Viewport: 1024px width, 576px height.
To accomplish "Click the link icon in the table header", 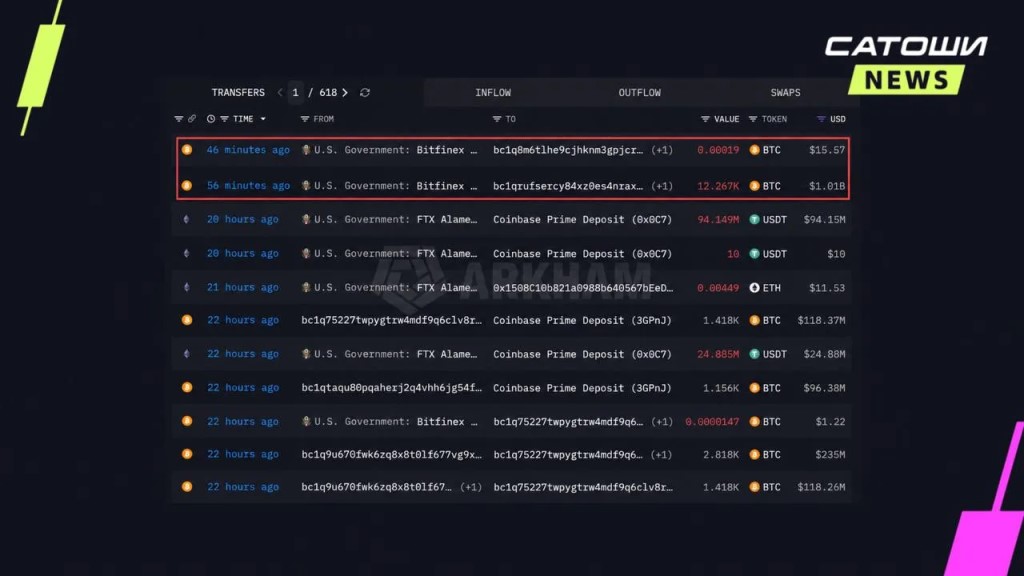I will 191,119.
